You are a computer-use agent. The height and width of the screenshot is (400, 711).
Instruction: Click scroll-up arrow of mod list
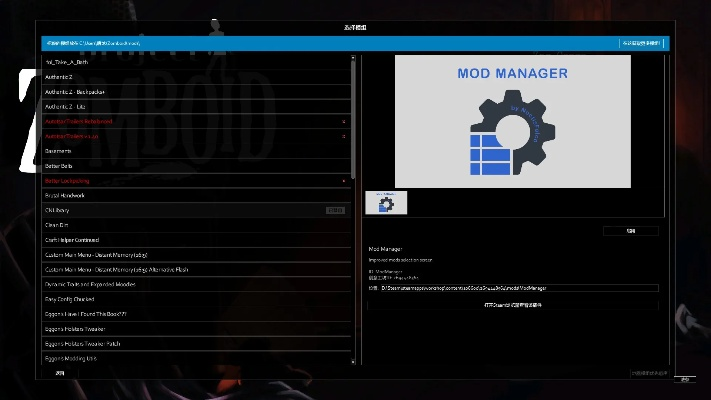point(353,58)
